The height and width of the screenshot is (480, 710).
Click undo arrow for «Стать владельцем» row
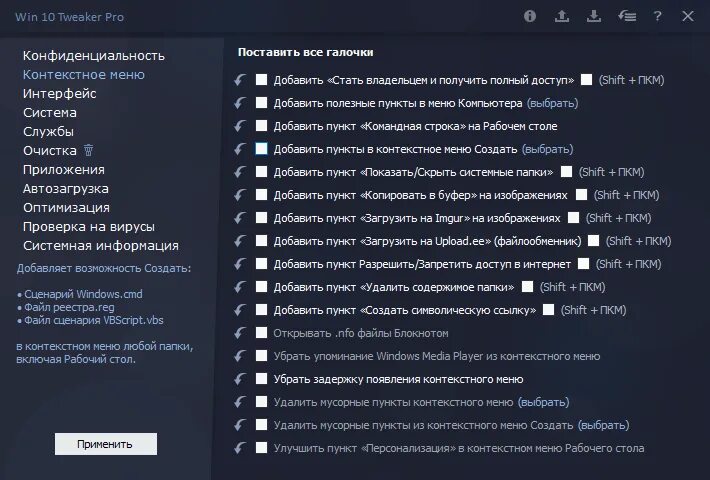(x=240, y=80)
